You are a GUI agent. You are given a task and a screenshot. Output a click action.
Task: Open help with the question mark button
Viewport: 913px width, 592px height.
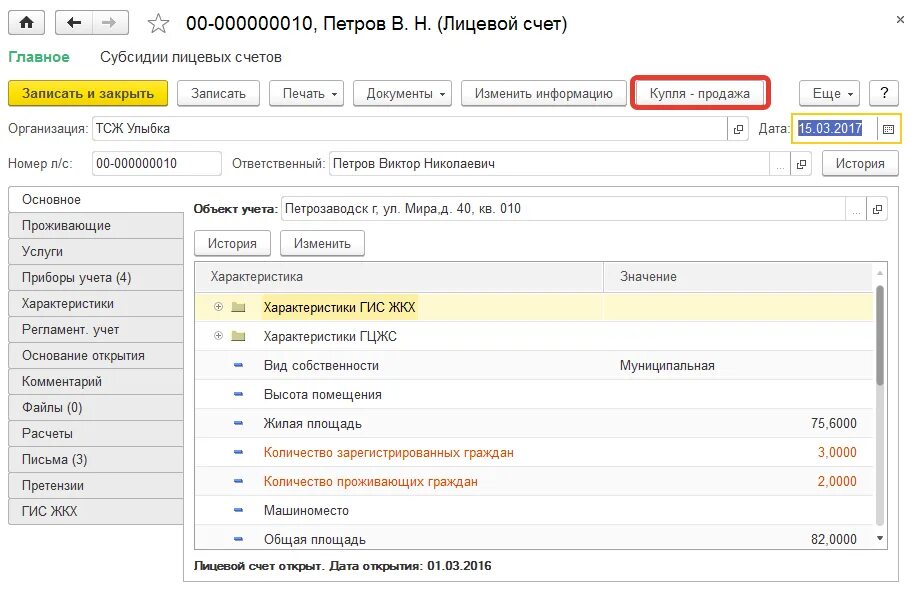(884, 93)
